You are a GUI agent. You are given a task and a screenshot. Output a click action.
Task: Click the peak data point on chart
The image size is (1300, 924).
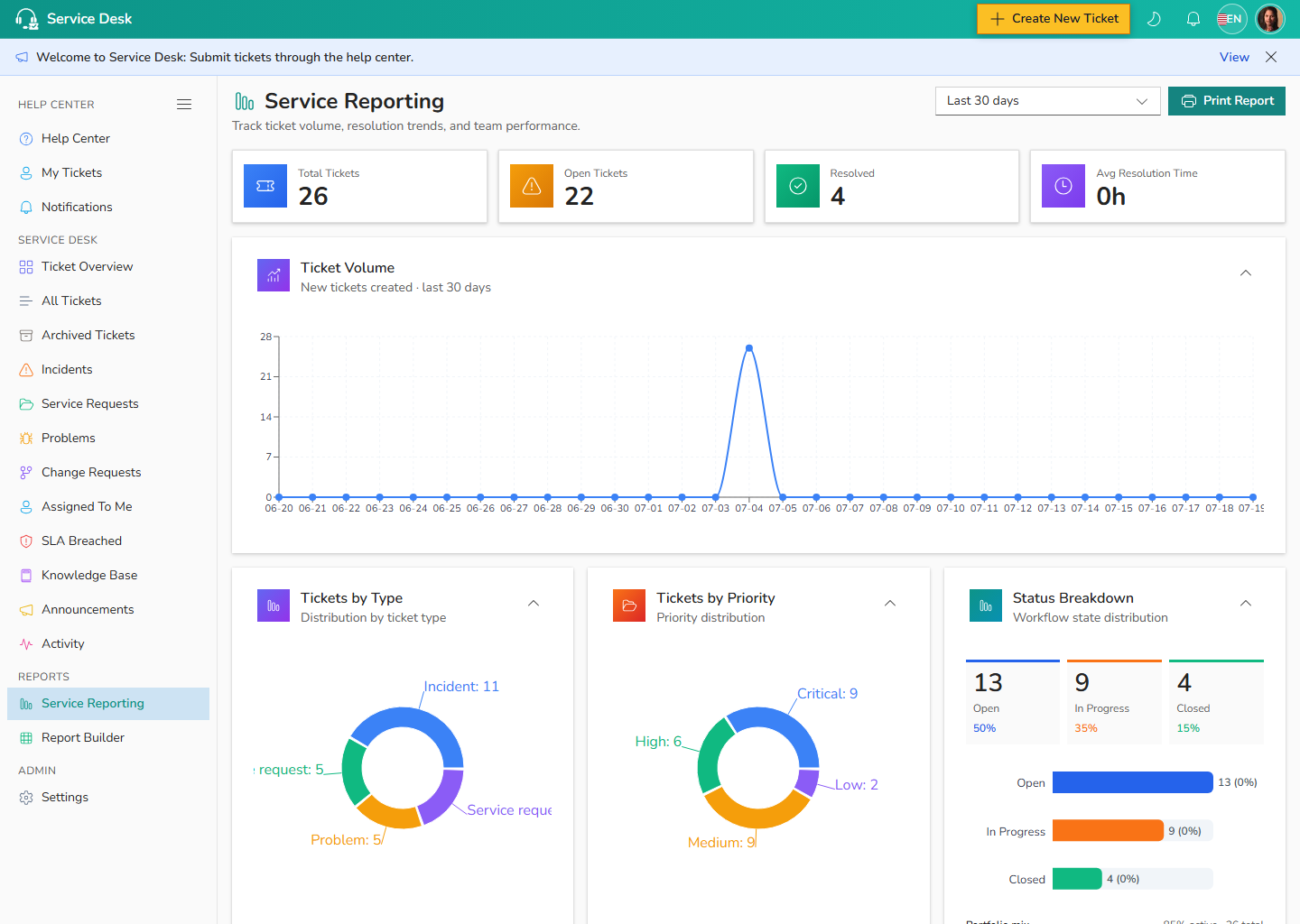[749, 348]
